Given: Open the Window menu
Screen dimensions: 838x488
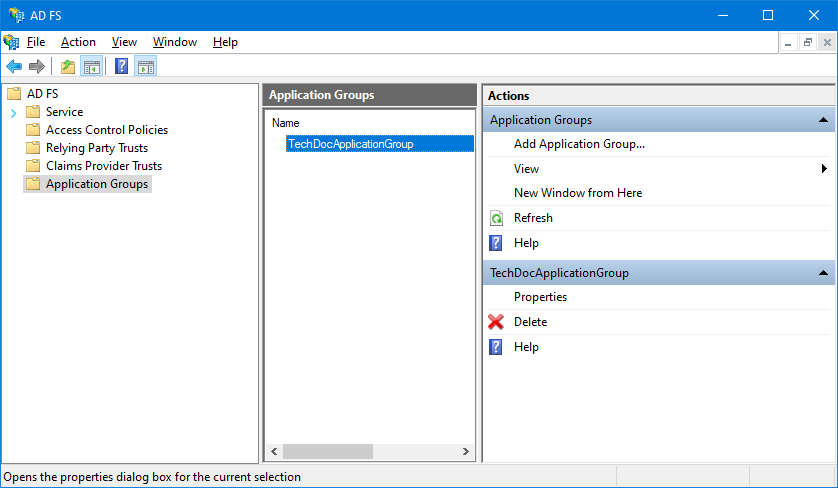Looking at the screenshot, I should tap(175, 42).
